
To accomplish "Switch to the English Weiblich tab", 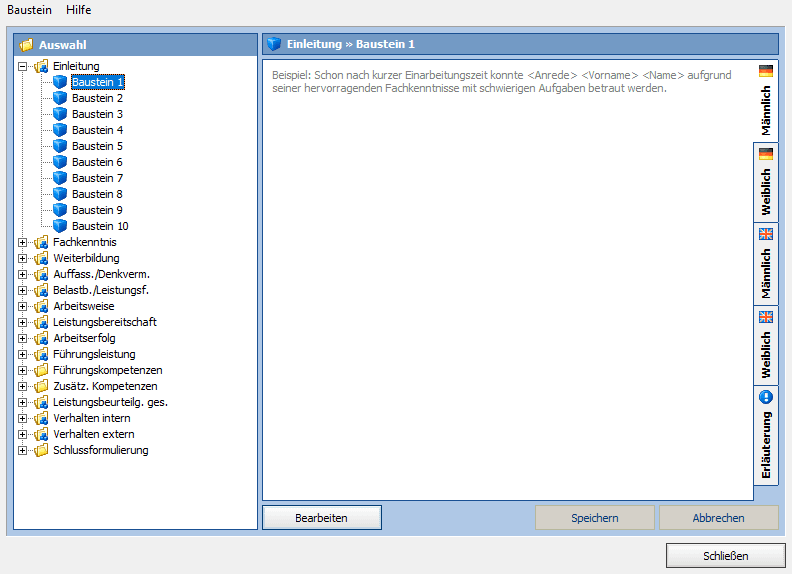I will [766, 346].
